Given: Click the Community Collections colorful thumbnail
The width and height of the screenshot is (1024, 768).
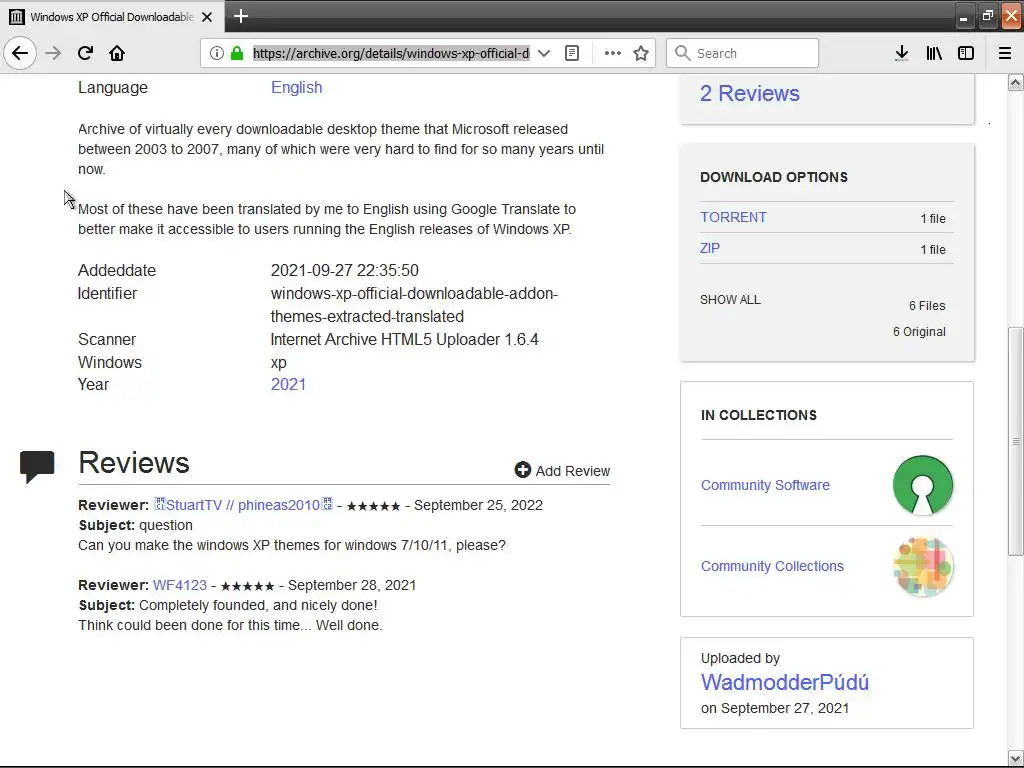Looking at the screenshot, I should (923, 566).
